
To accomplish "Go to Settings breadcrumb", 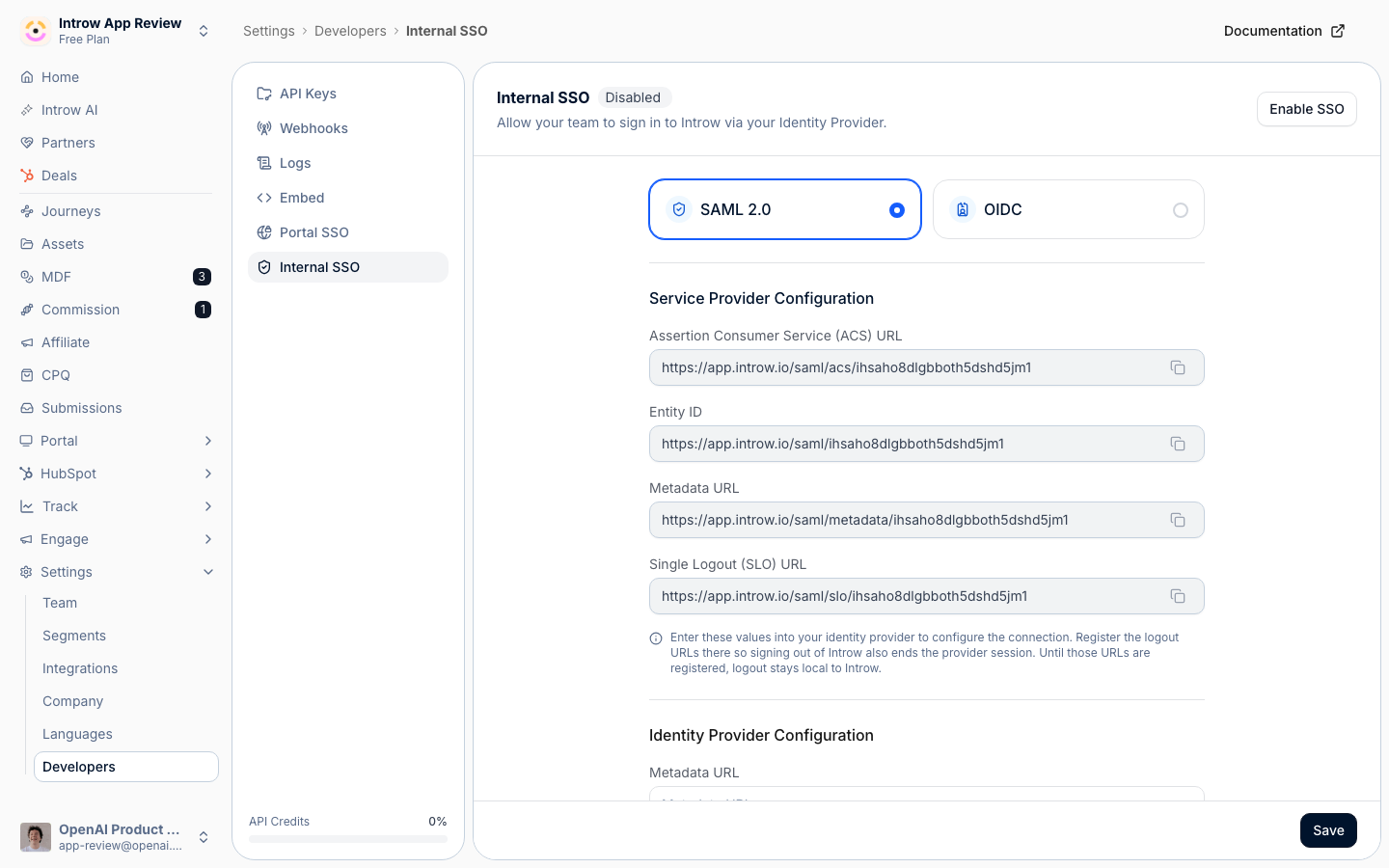I will point(269,31).
